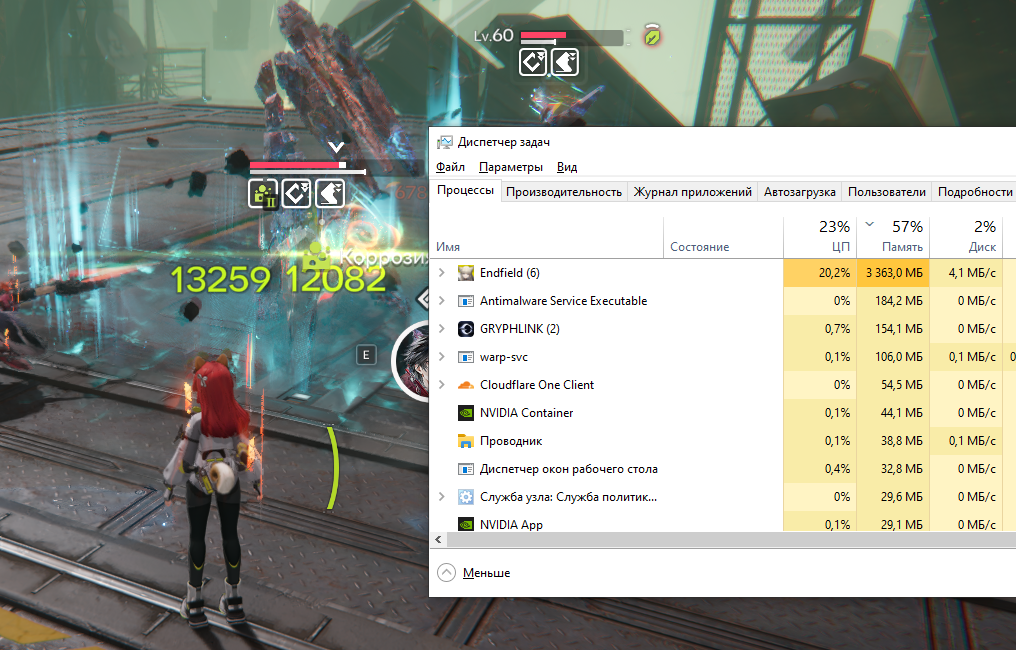The image size is (1016, 650).
Task: Click the Cloudflare One Client cloud icon
Action: click(465, 385)
